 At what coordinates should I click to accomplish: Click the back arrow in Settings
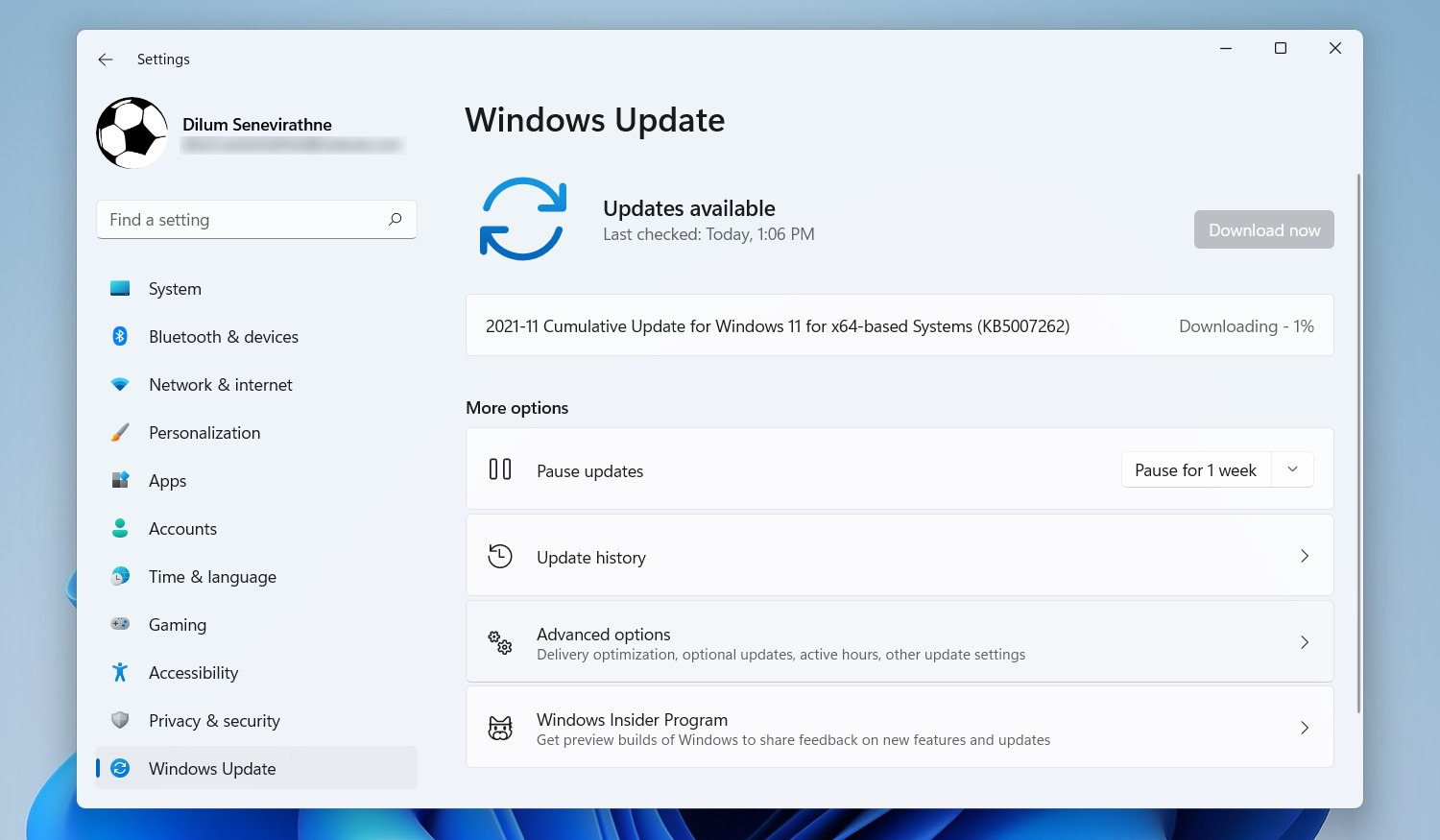pos(106,60)
